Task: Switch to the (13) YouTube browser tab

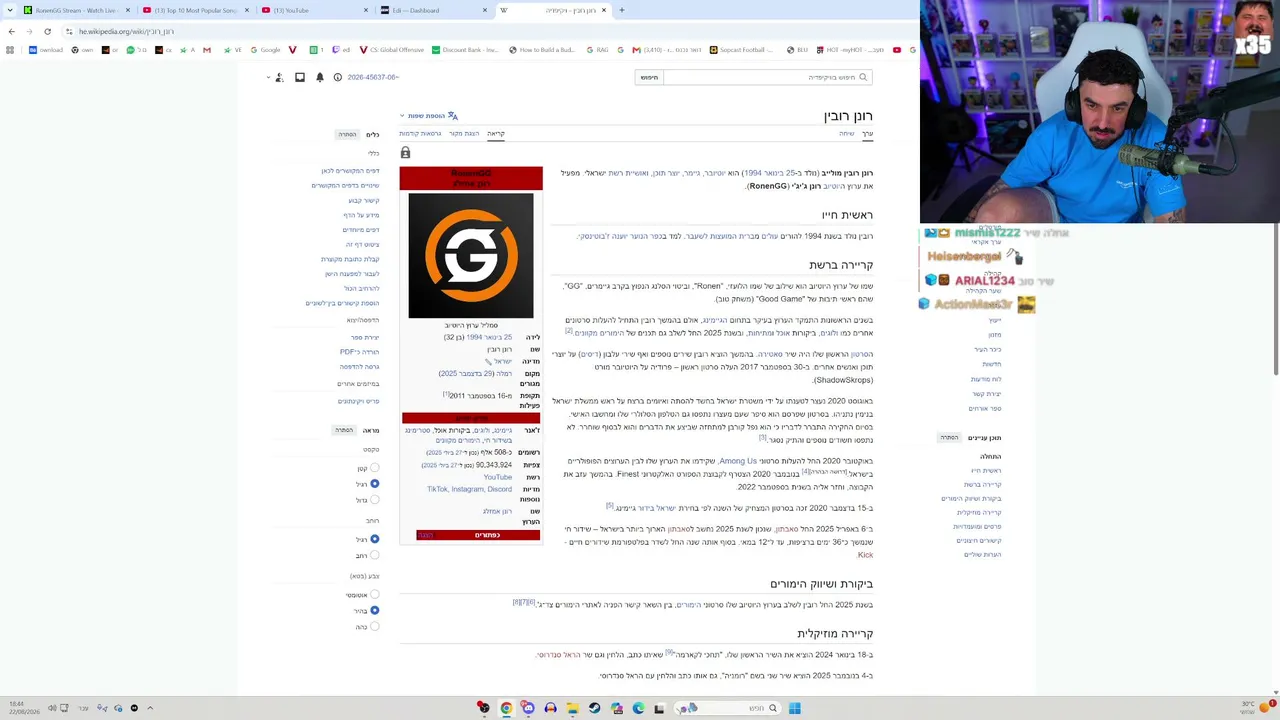Action: click(x=315, y=10)
